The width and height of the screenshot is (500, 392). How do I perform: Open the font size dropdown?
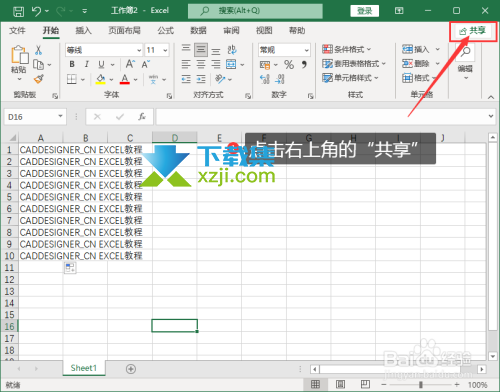click(165, 50)
